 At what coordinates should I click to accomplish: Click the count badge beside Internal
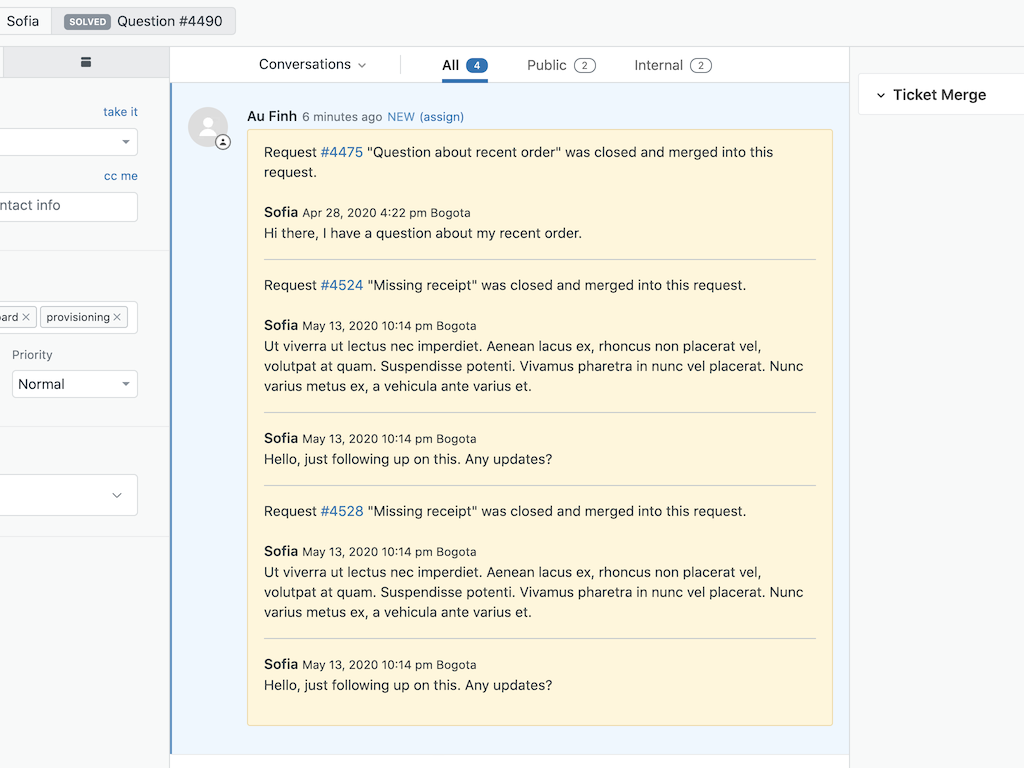[701, 64]
